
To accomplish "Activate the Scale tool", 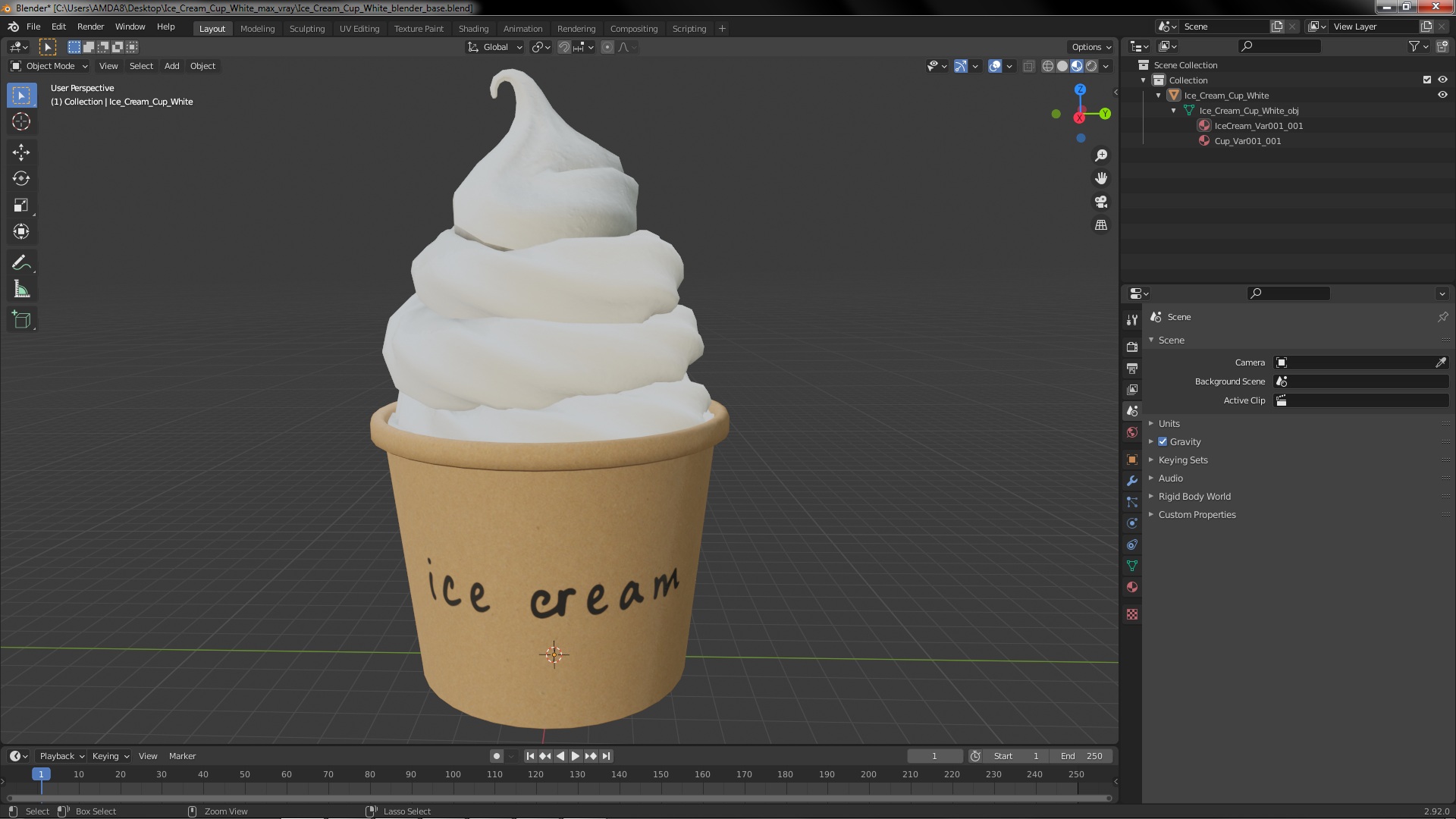I will 21,206.
